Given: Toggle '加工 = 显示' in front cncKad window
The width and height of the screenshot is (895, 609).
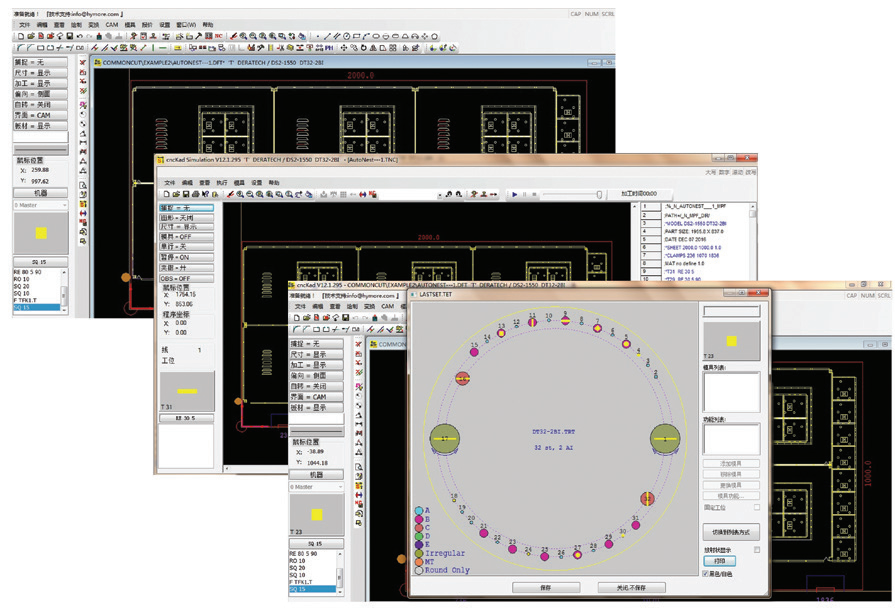Looking at the screenshot, I should (317, 365).
